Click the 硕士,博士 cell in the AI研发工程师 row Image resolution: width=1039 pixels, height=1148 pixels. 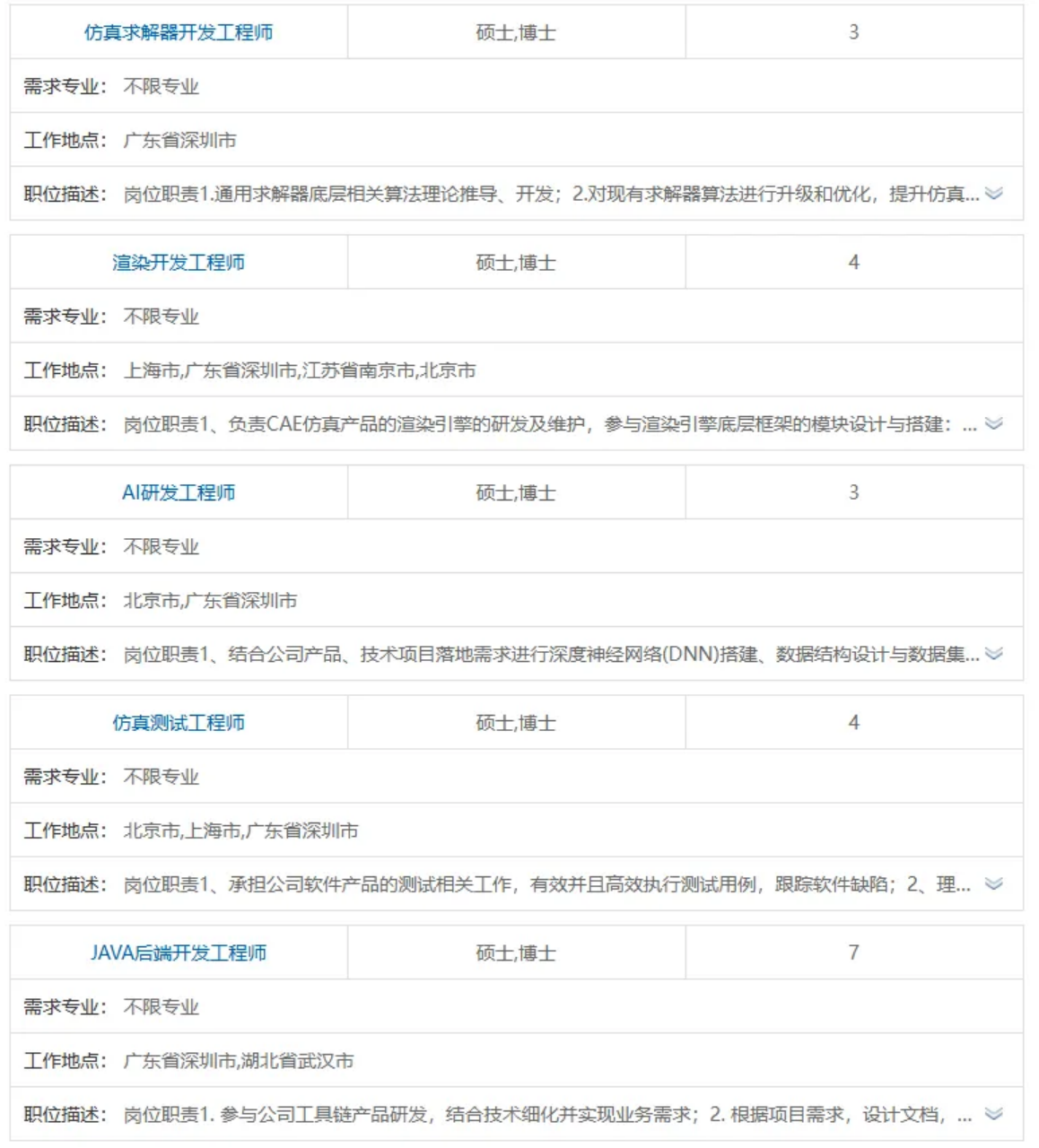[x=516, y=492]
